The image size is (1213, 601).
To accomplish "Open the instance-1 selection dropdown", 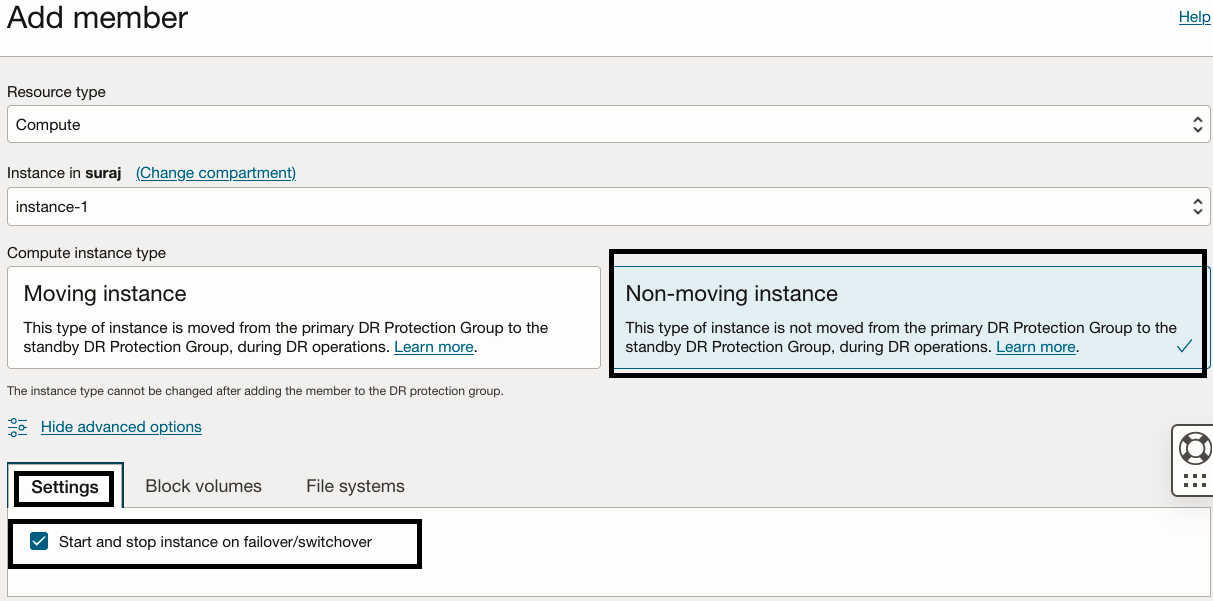I will click(600, 207).
